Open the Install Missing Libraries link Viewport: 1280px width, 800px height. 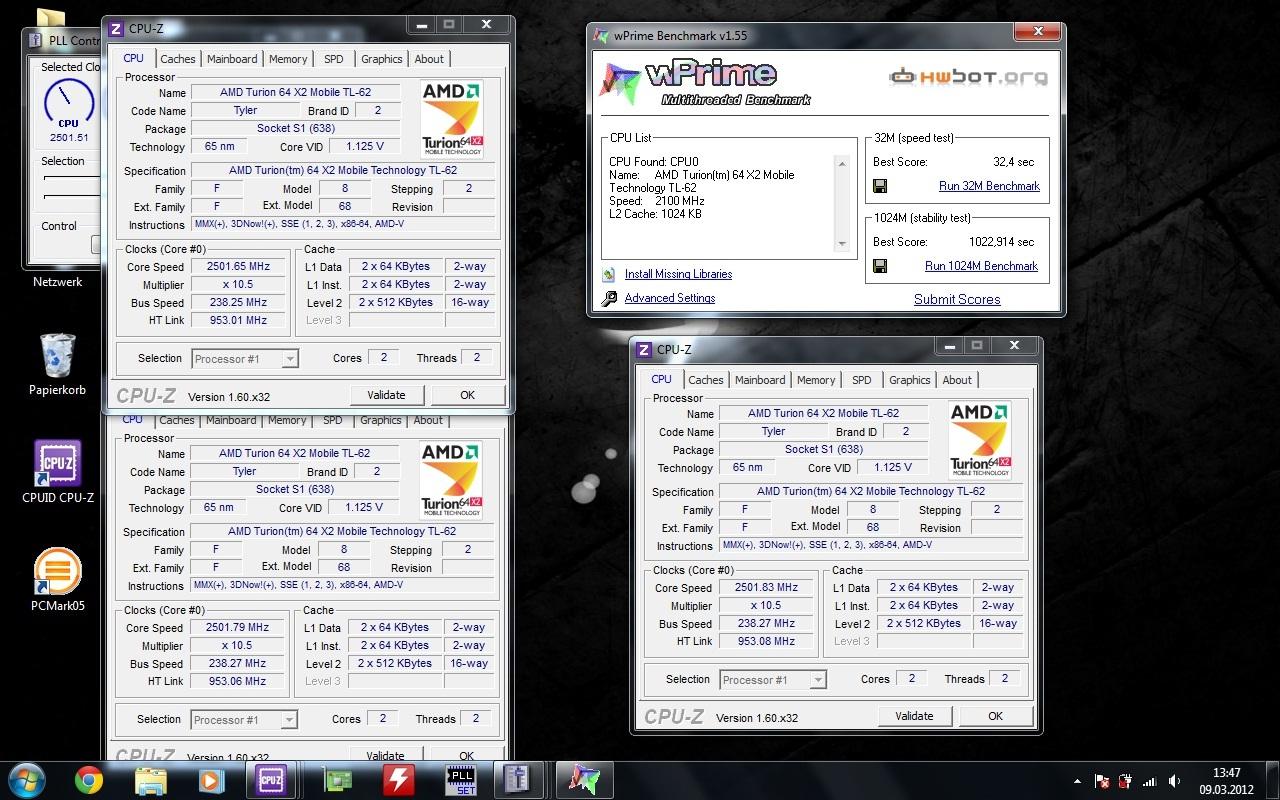pyautogui.click(x=678, y=274)
